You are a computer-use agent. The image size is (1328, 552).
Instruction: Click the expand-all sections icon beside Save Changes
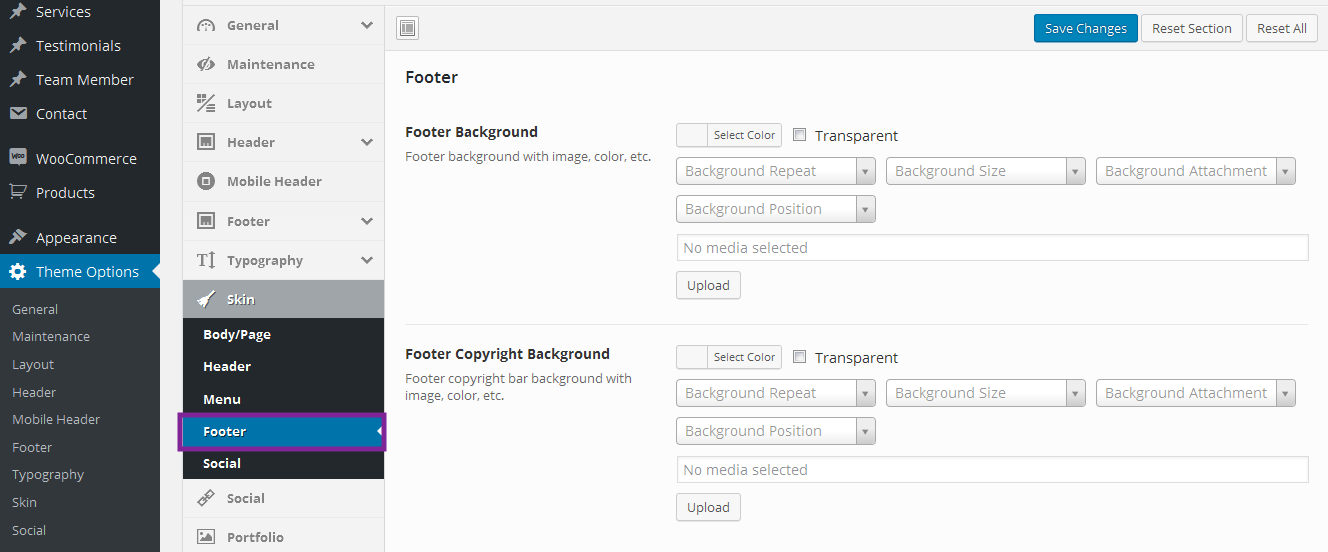click(408, 28)
